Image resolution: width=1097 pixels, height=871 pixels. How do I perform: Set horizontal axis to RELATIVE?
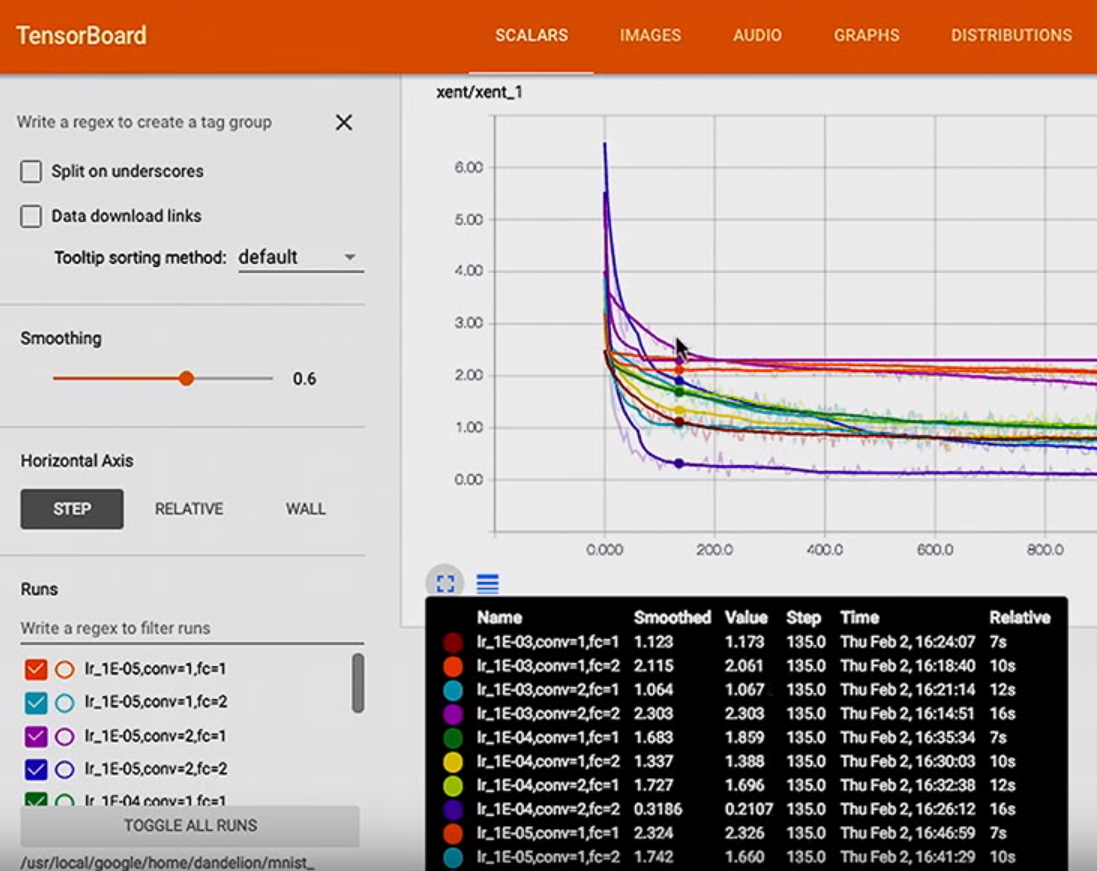[x=189, y=509]
